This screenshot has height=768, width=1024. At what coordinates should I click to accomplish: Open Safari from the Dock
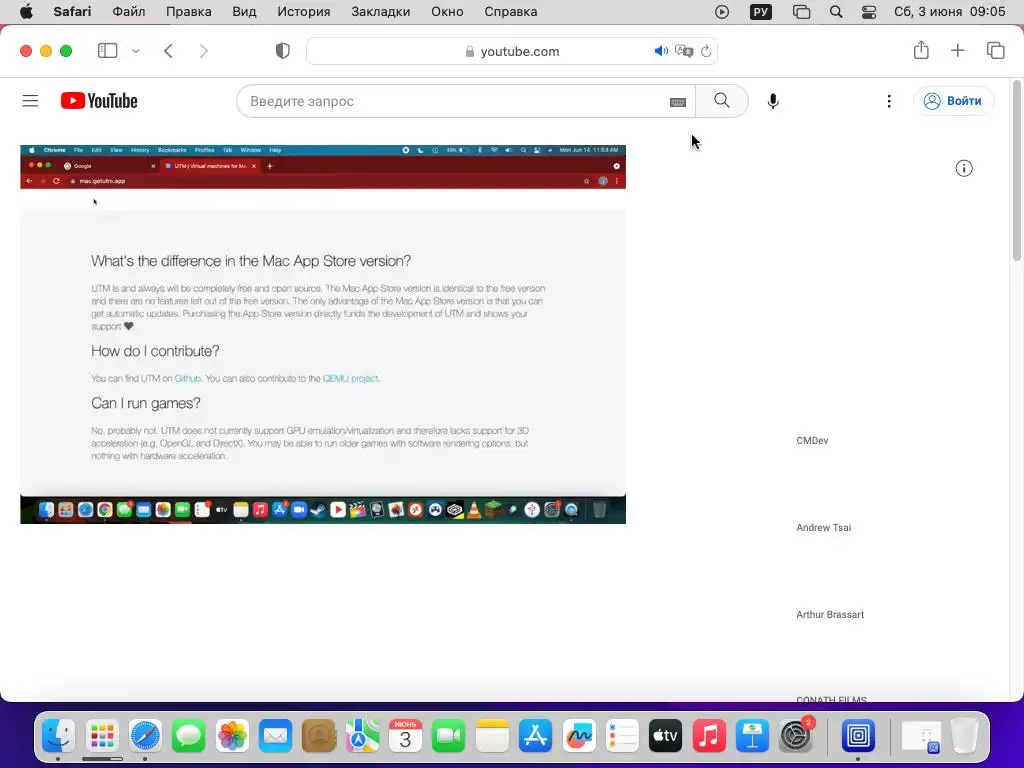[x=145, y=737]
